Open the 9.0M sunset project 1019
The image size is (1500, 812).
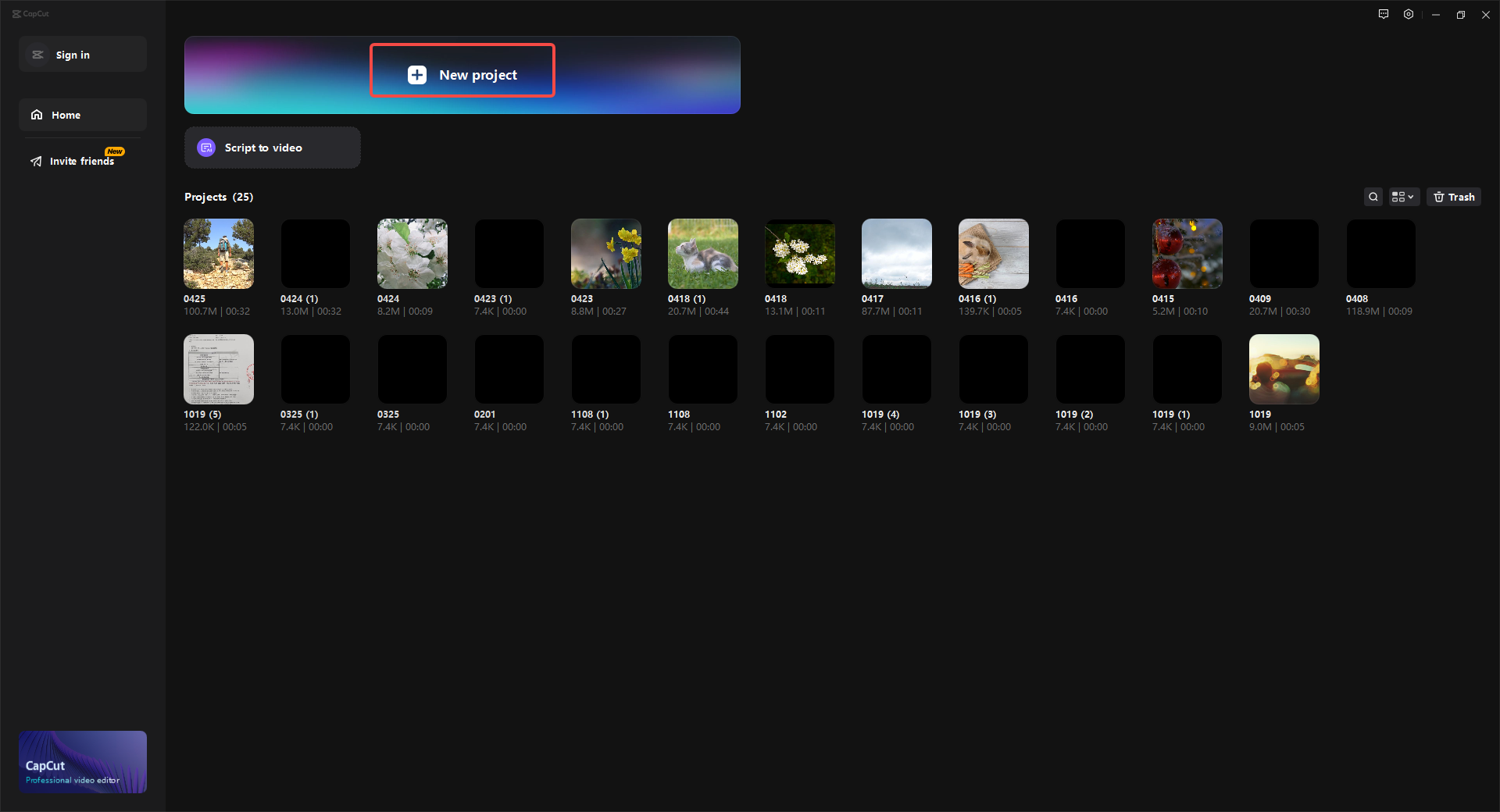(x=1284, y=369)
